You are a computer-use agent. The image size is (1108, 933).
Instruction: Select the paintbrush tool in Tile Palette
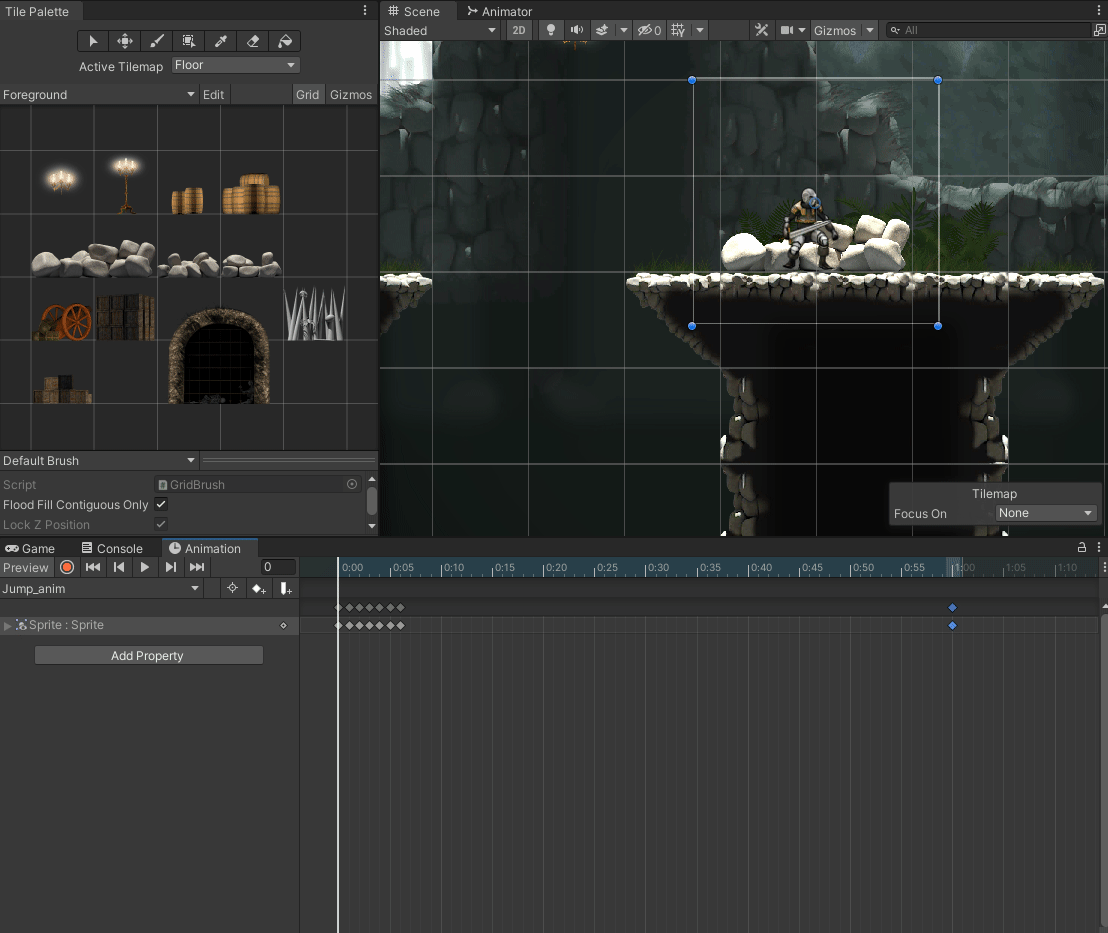click(x=157, y=41)
